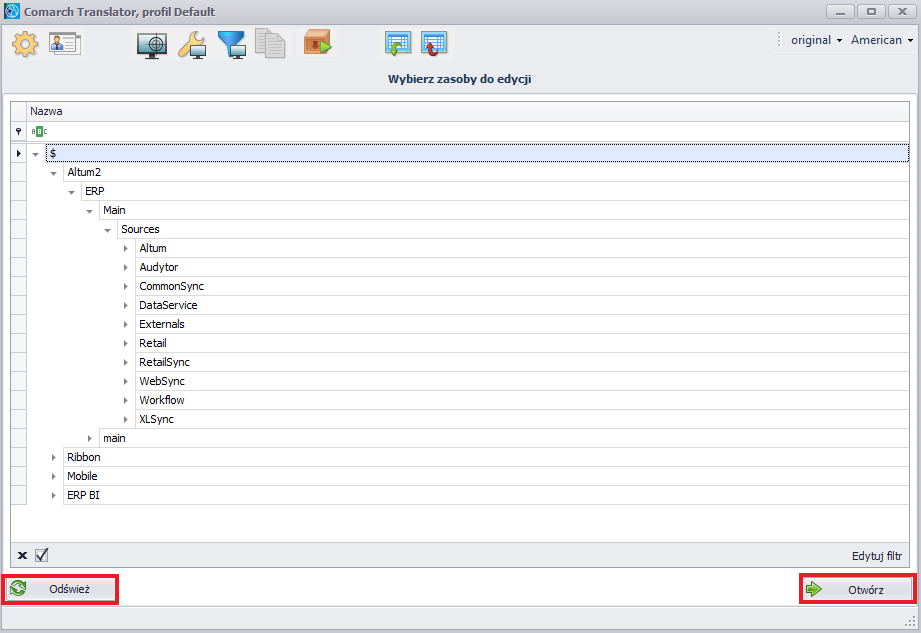Expand the XLSync node
Viewport: 921px width, 633px height.
125,420
